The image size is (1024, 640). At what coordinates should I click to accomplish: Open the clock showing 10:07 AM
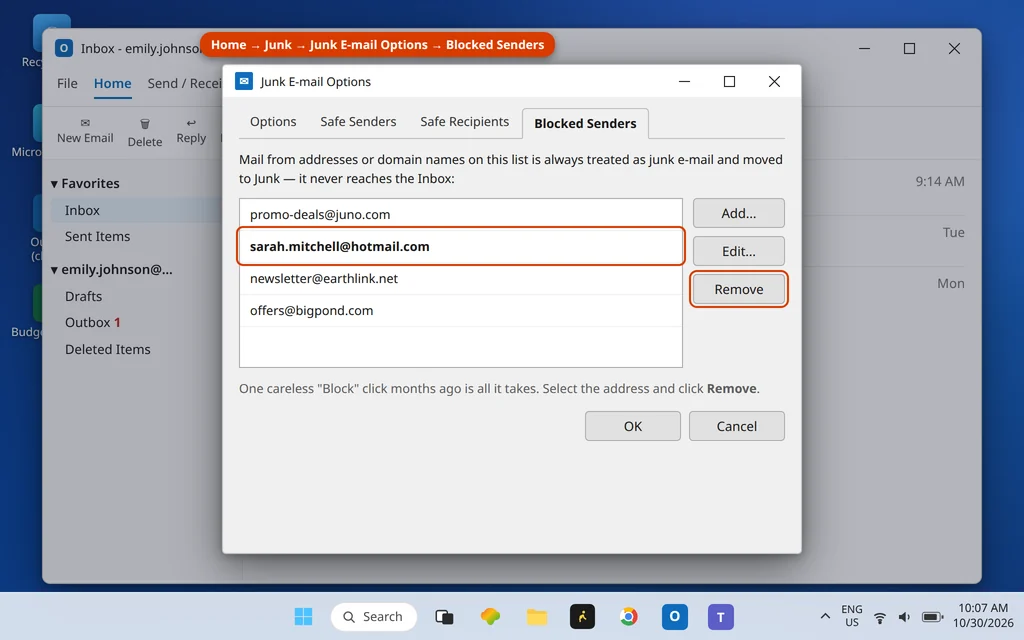tap(983, 616)
